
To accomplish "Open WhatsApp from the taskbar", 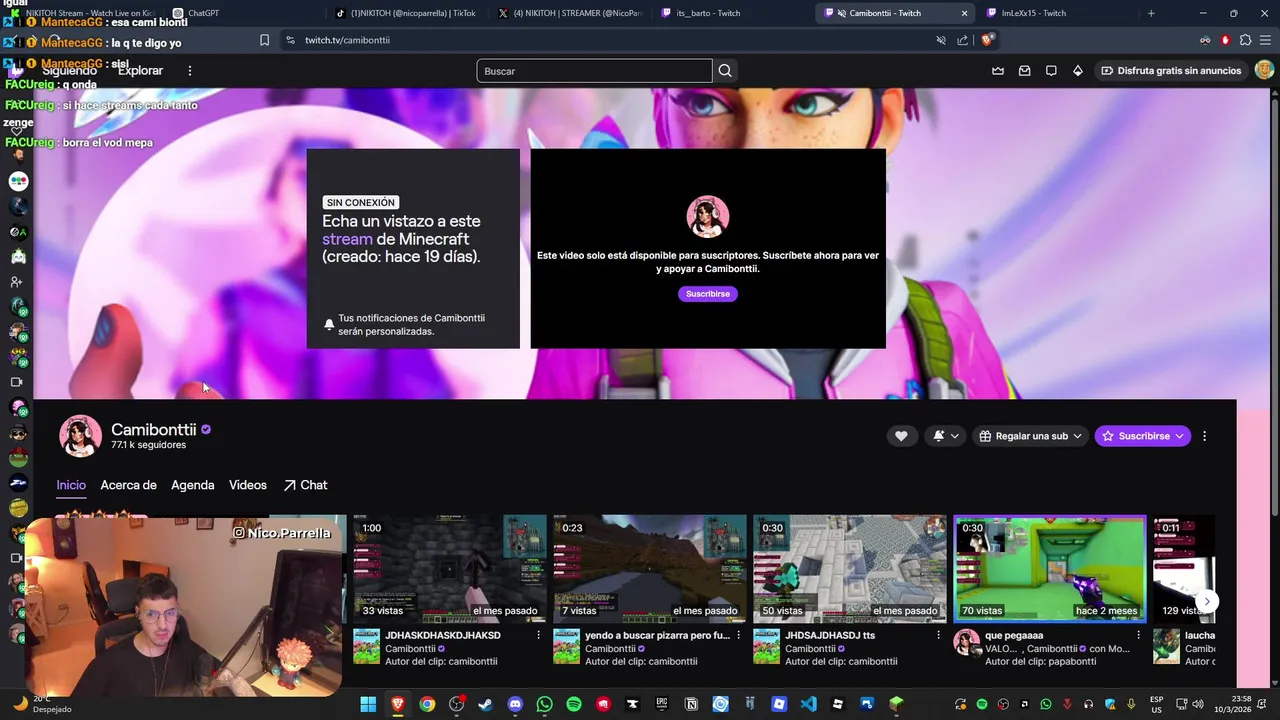I will click(544, 704).
